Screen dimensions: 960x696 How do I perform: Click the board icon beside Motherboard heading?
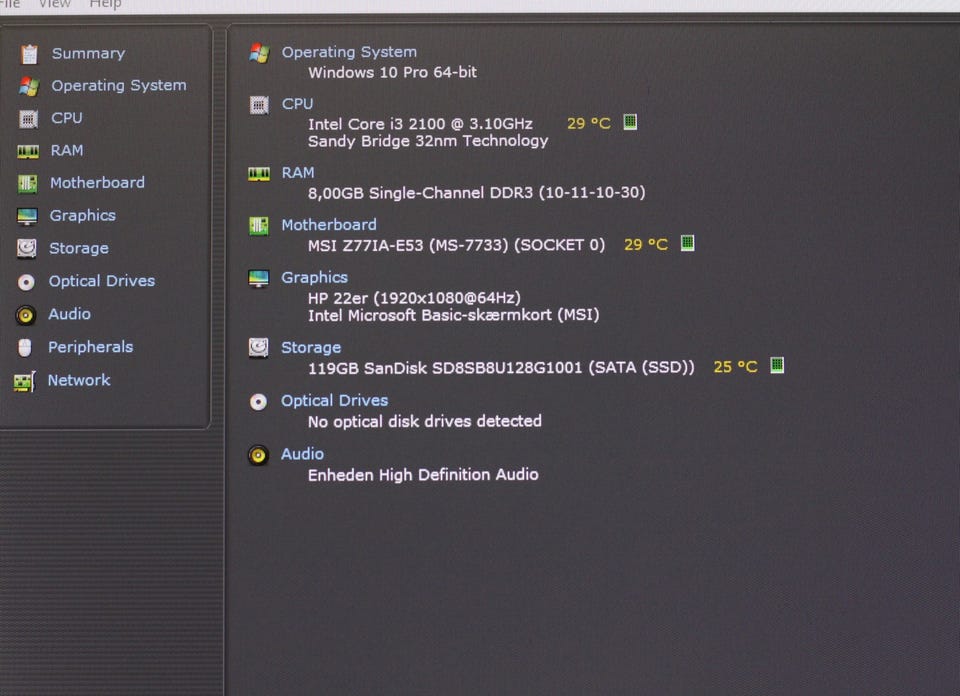(258, 226)
